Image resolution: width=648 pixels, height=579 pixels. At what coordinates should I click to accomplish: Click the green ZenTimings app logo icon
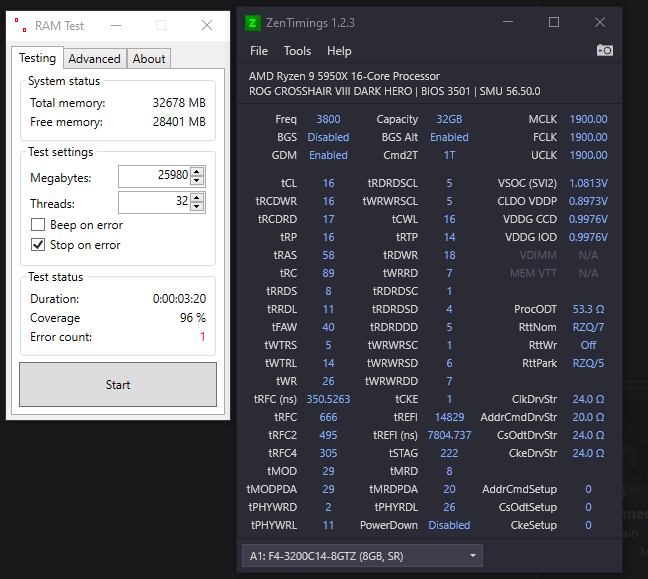click(x=253, y=23)
